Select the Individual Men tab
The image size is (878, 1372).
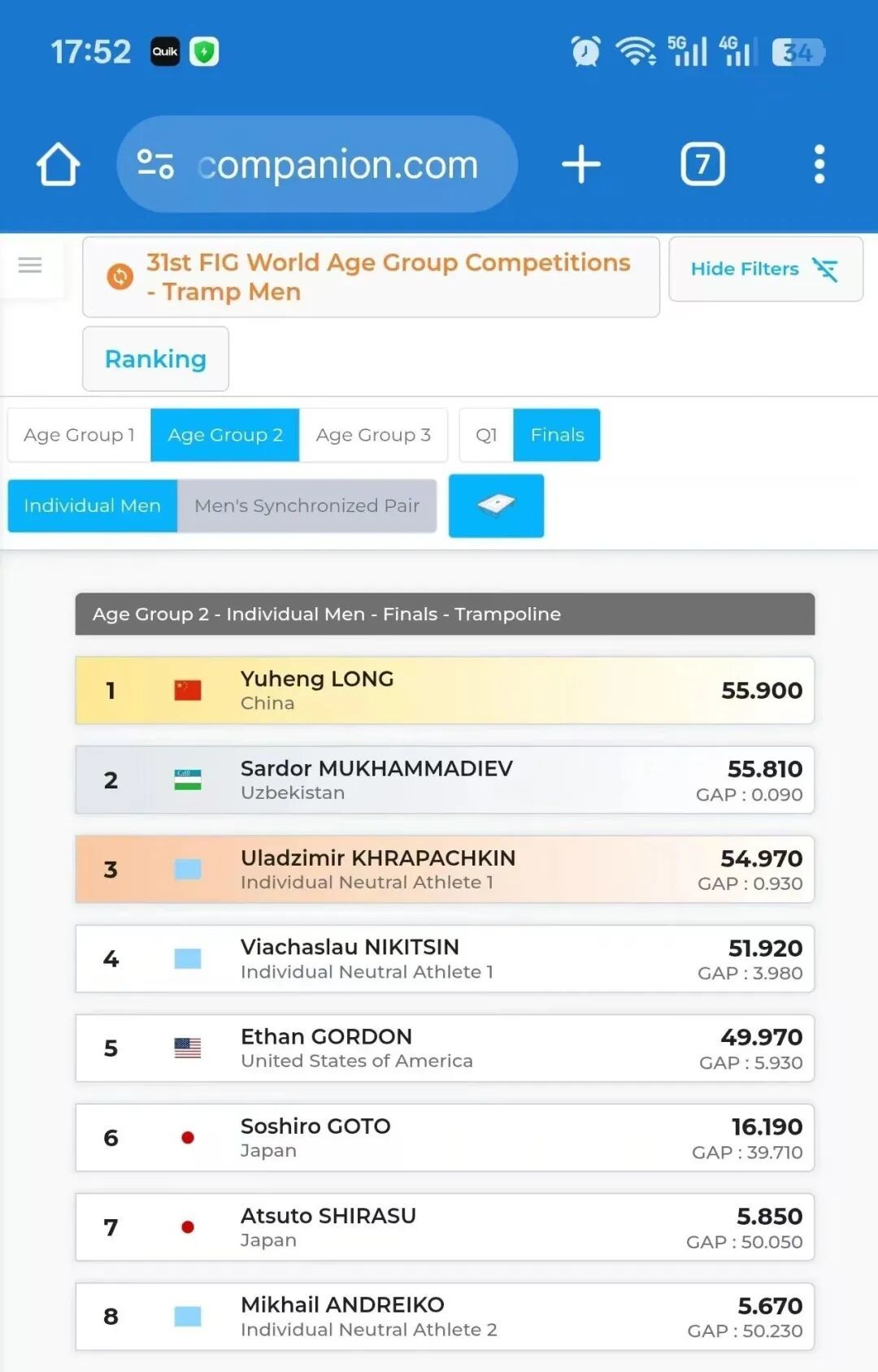pos(92,506)
